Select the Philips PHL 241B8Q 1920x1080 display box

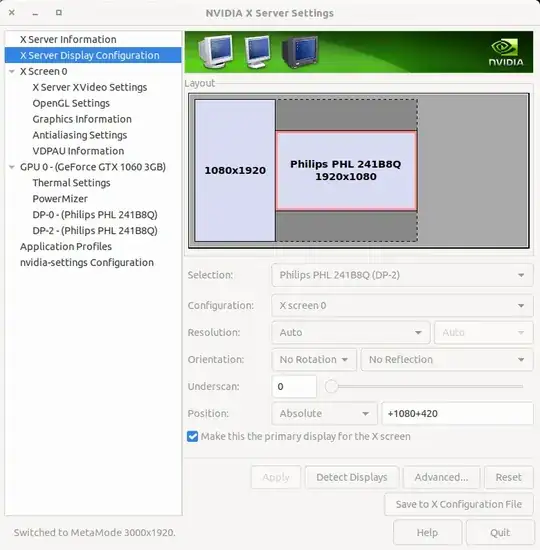tap(346, 171)
